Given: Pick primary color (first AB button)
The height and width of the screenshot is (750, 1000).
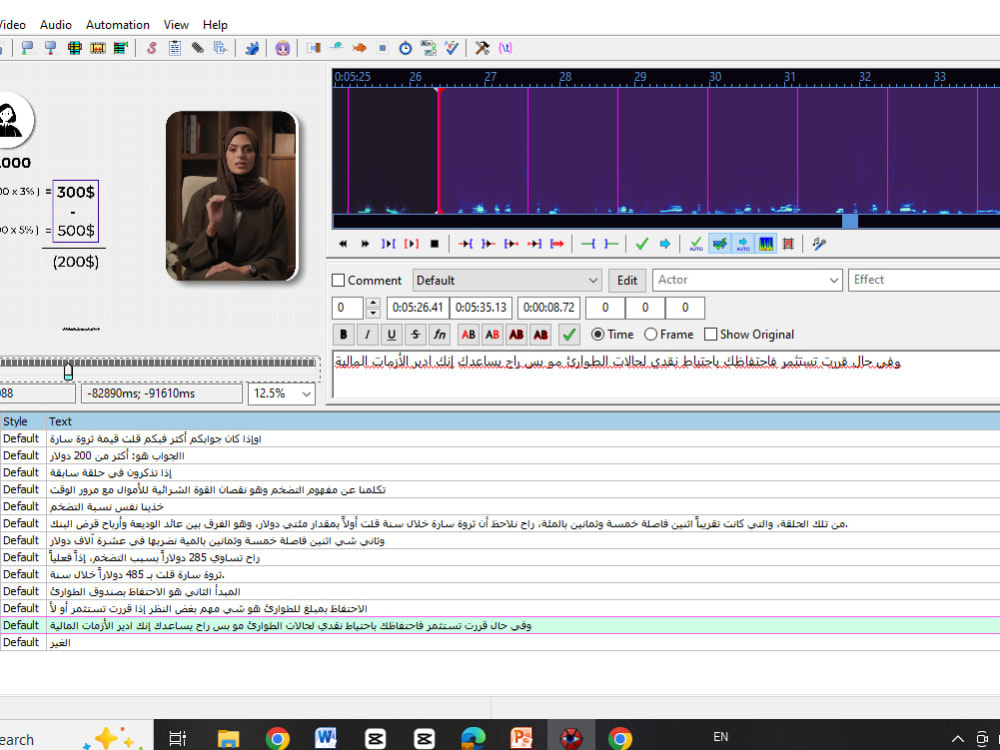Looking at the screenshot, I should [468, 334].
